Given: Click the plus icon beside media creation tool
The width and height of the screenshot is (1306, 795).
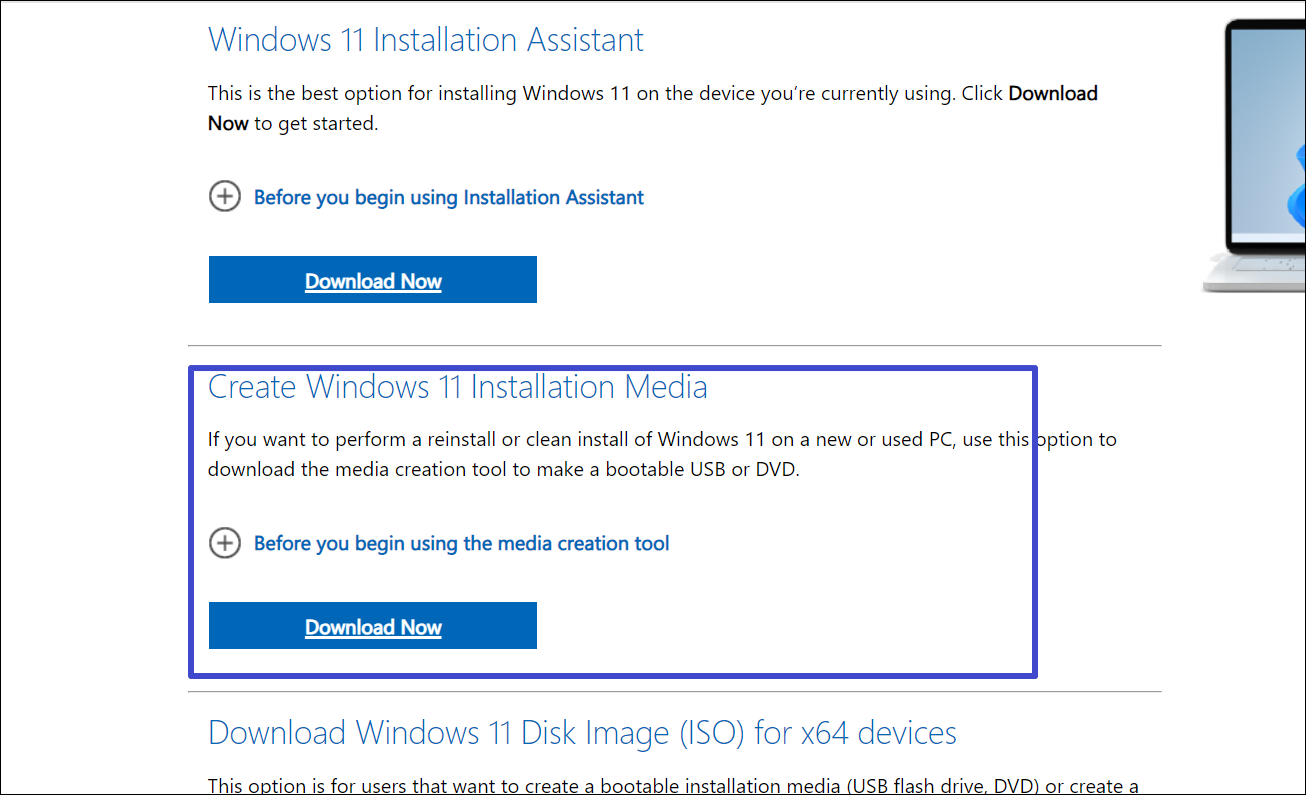Looking at the screenshot, I should [x=224, y=543].
